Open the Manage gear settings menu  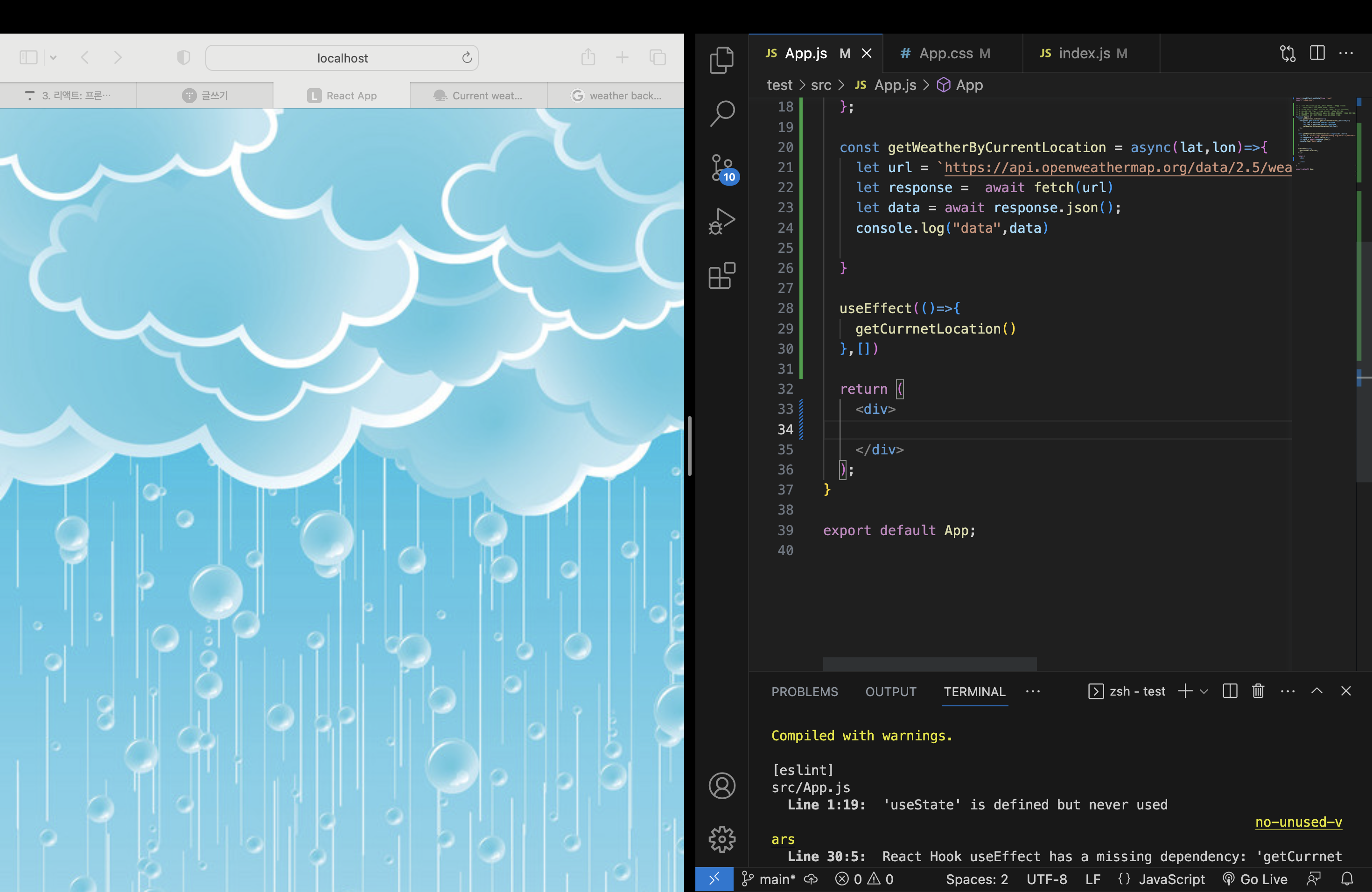click(722, 839)
